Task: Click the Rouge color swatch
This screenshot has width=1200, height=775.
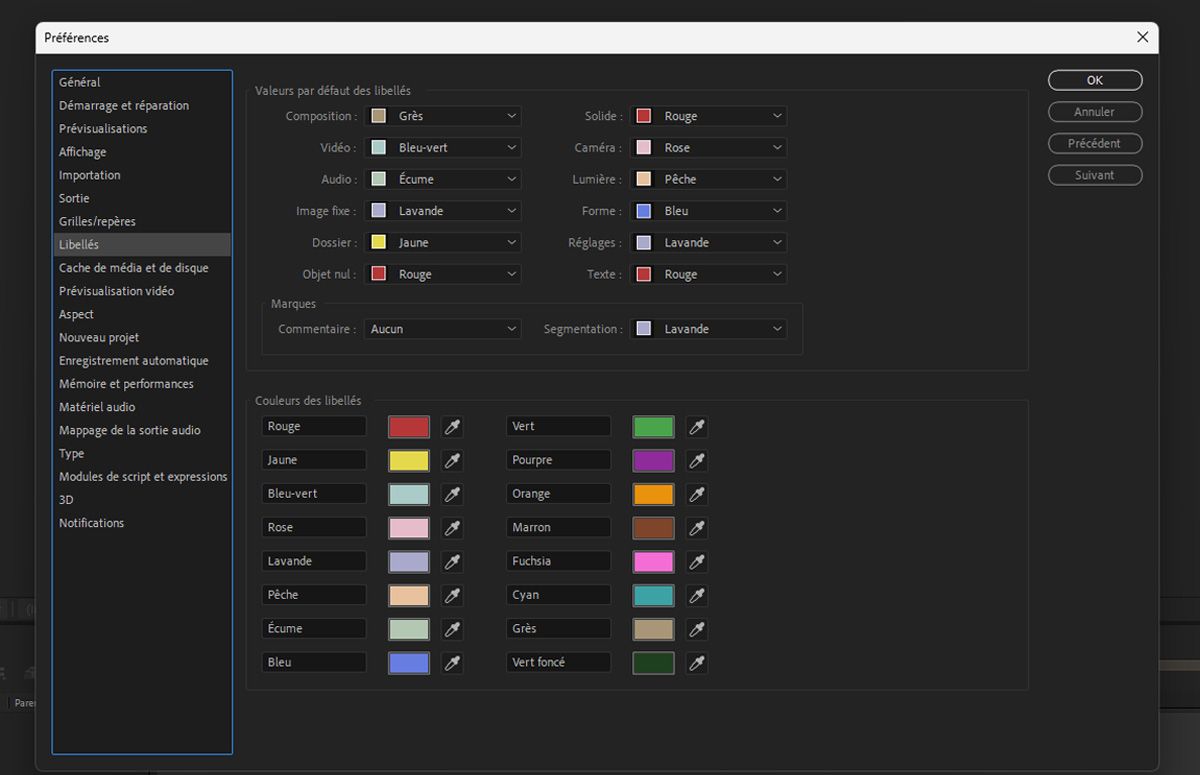Action: click(409, 427)
